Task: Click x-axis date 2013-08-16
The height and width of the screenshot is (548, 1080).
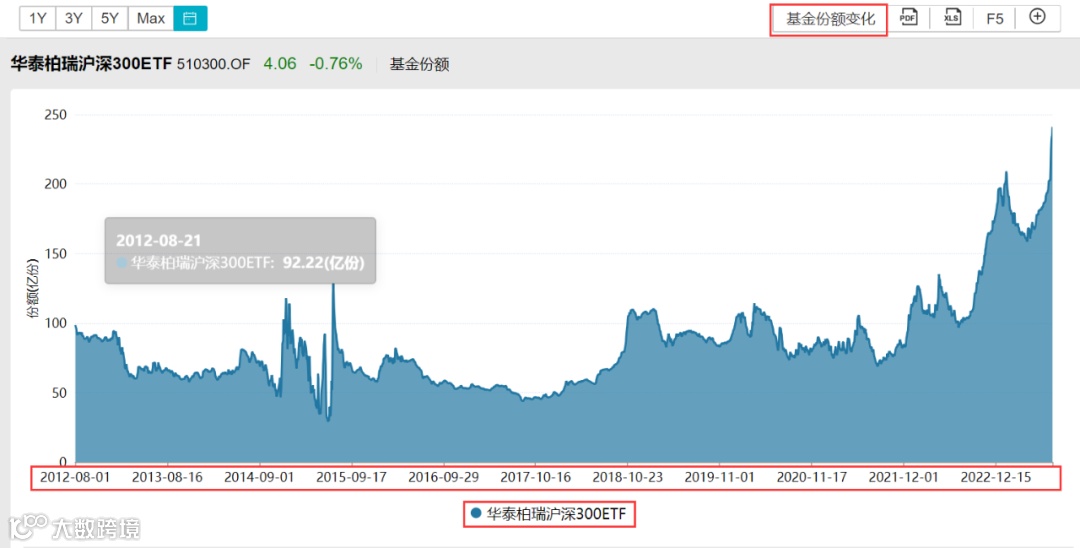Action: coord(167,477)
